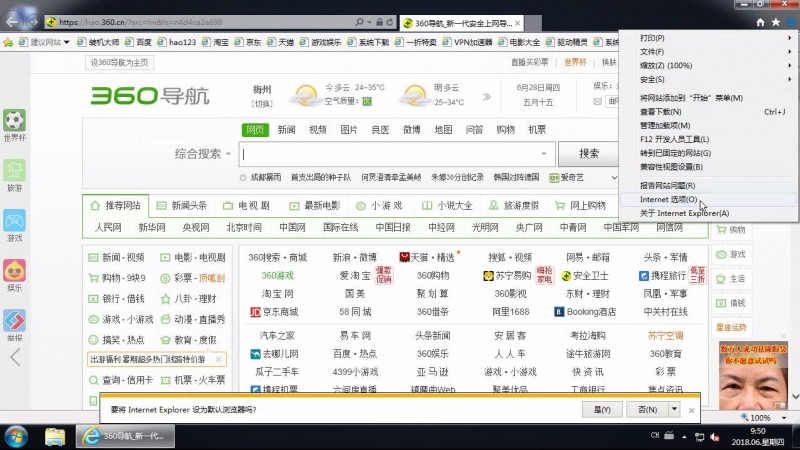Switch to 视频 search tab
Viewport: 800px width, 450px height.
(x=317, y=130)
